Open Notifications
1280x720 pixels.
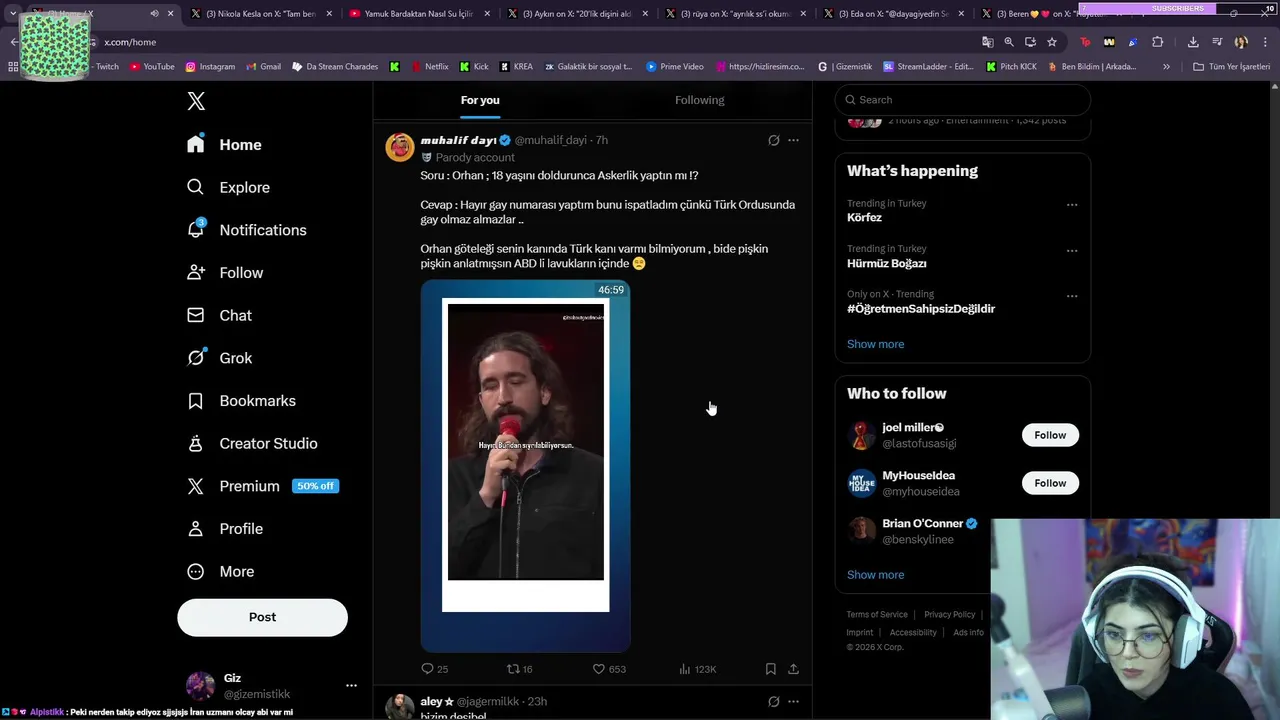tap(246, 230)
